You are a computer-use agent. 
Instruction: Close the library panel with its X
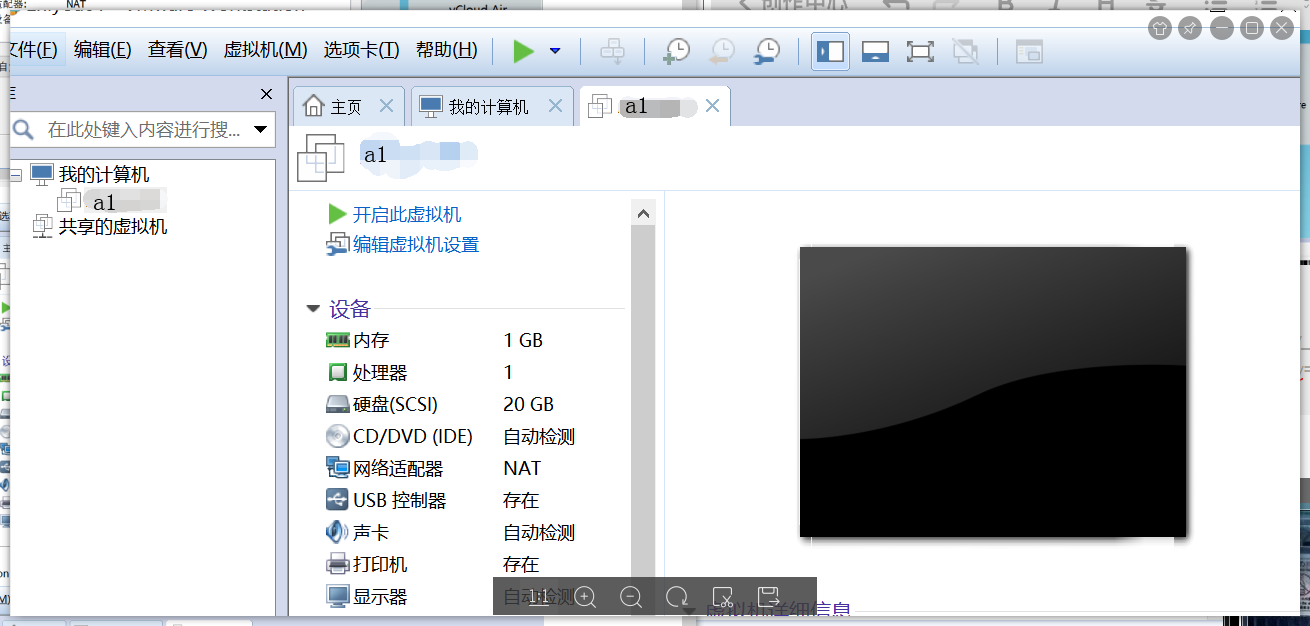point(266,94)
